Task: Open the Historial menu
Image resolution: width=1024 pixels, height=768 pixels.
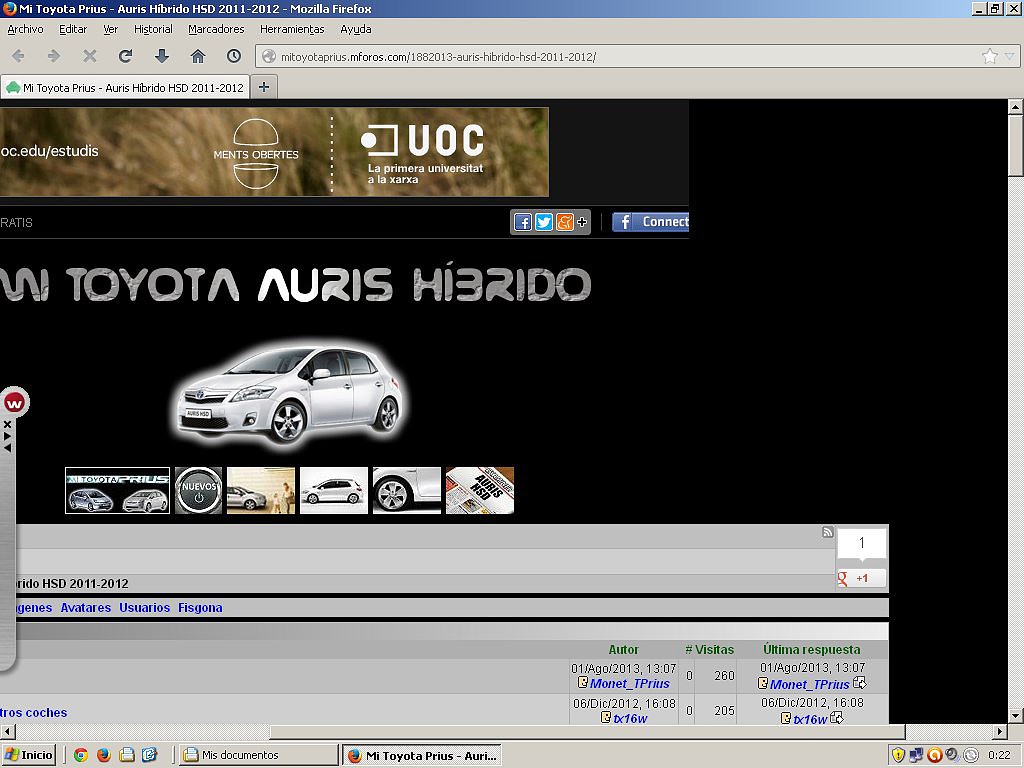Action: coord(153,29)
